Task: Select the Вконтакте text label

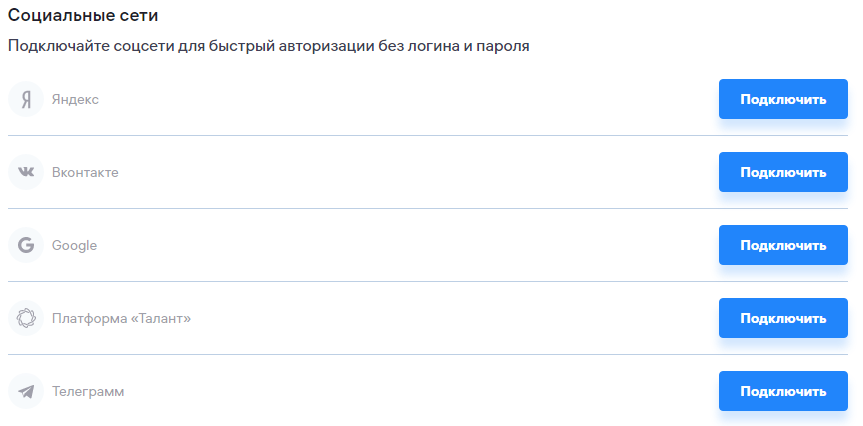Action: coord(85,172)
